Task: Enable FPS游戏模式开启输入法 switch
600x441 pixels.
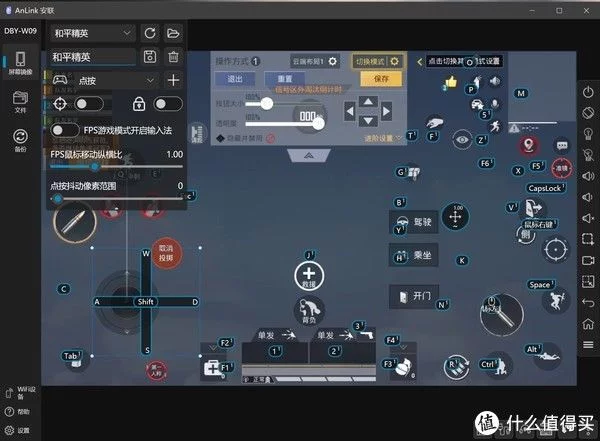Action: (x=65, y=130)
